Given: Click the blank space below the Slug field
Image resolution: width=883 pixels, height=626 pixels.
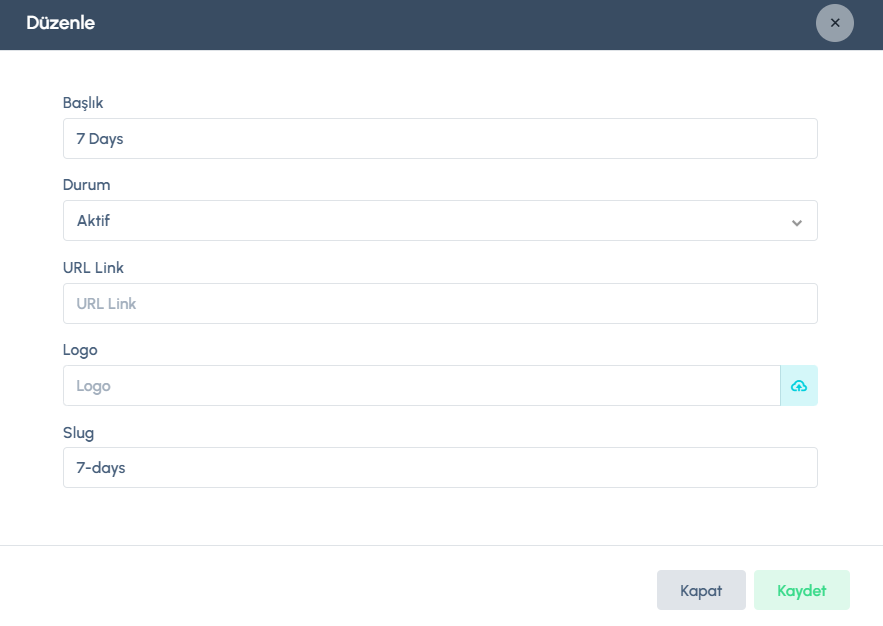Looking at the screenshot, I should pyautogui.click(x=440, y=516).
